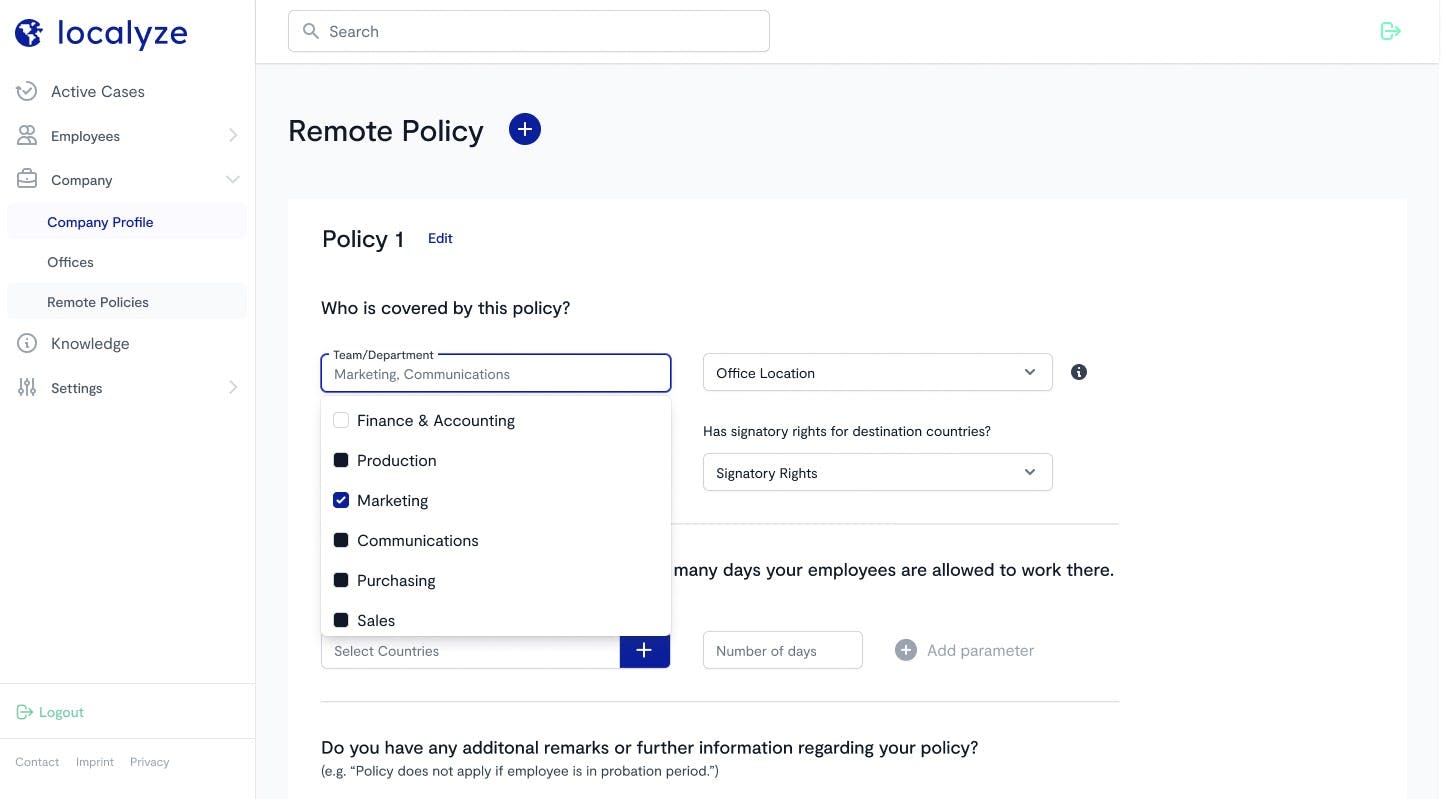Open the Office Location dropdown
Screen dimensions: 1442x799
pyautogui.click(x=877, y=372)
